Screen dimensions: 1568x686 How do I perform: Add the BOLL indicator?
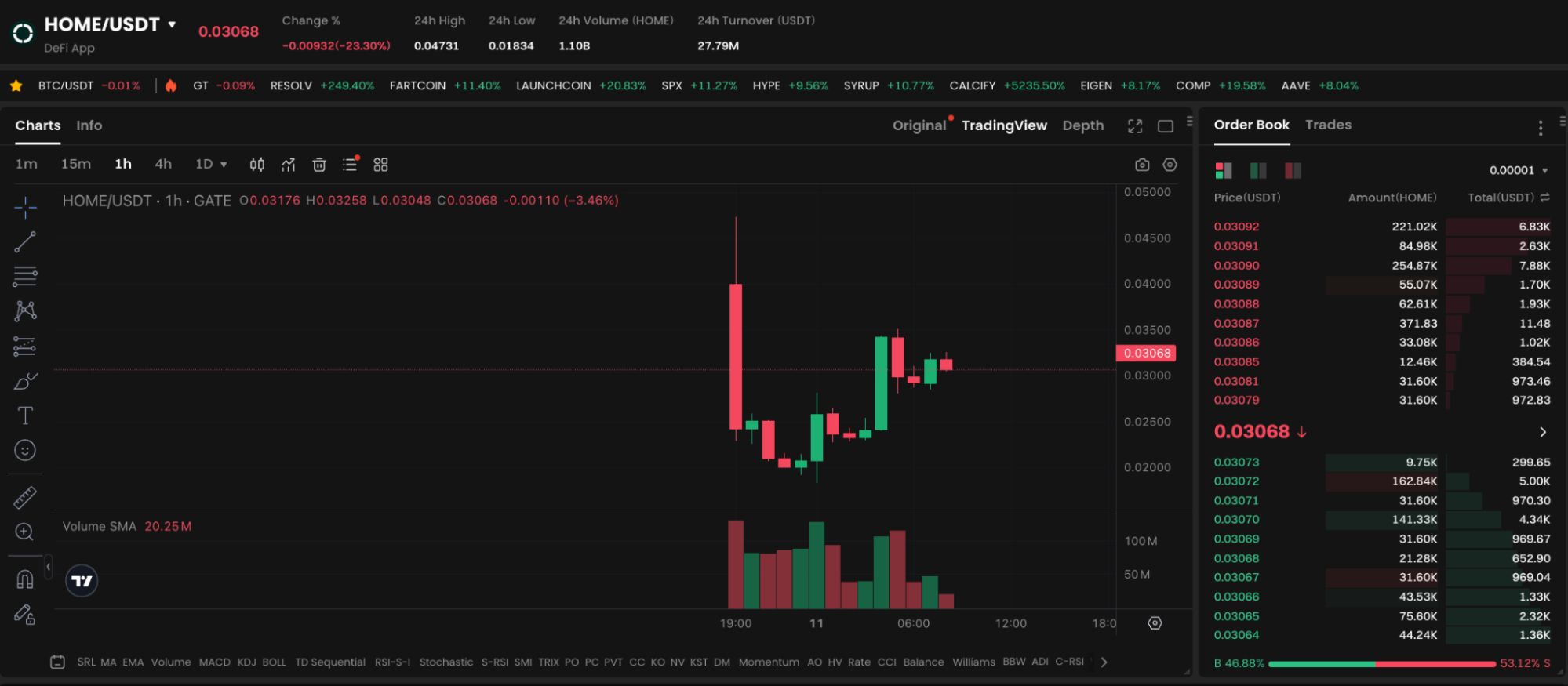(275, 662)
